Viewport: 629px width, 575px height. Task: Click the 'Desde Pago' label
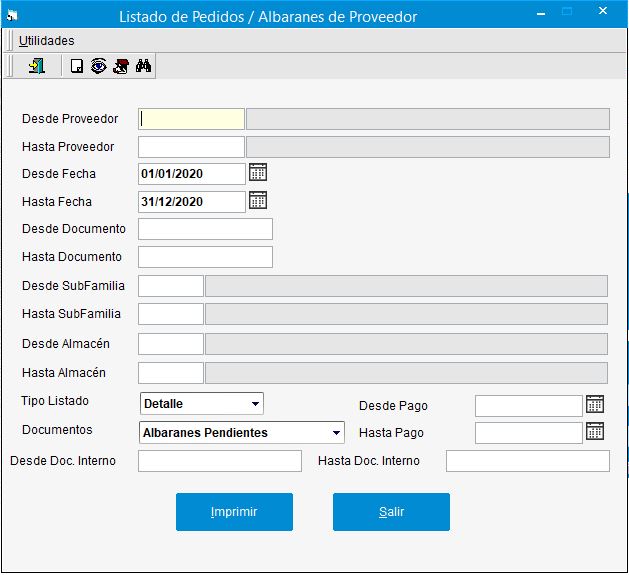(x=394, y=406)
